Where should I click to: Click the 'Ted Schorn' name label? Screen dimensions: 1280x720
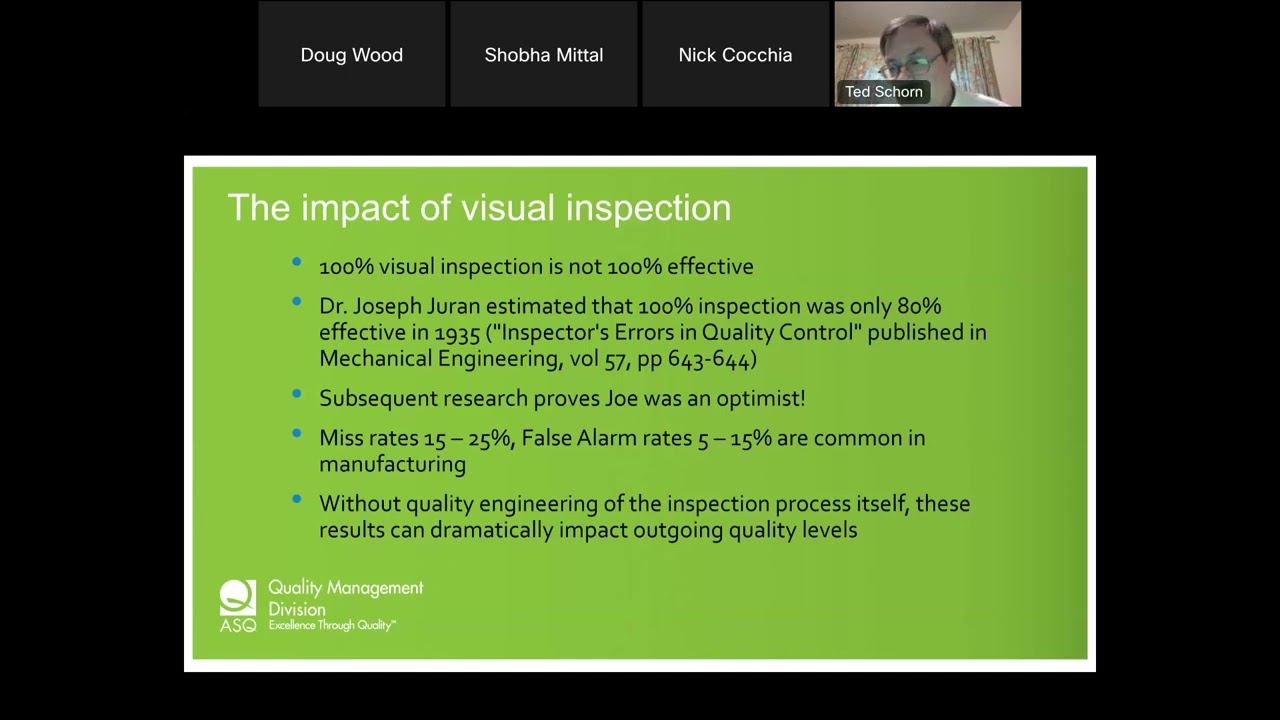click(884, 92)
